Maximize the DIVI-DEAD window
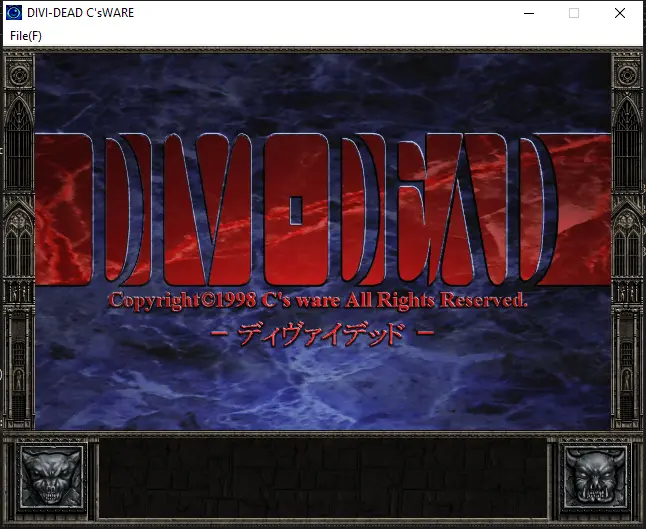646x529 pixels. point(574,13)
